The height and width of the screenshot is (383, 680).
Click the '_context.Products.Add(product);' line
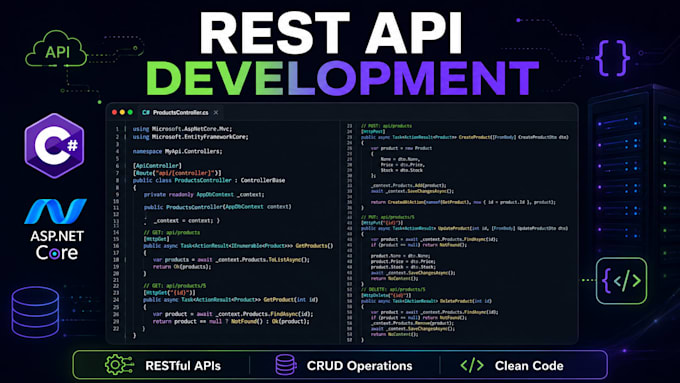pyautogui.click(x=409, y=185)
